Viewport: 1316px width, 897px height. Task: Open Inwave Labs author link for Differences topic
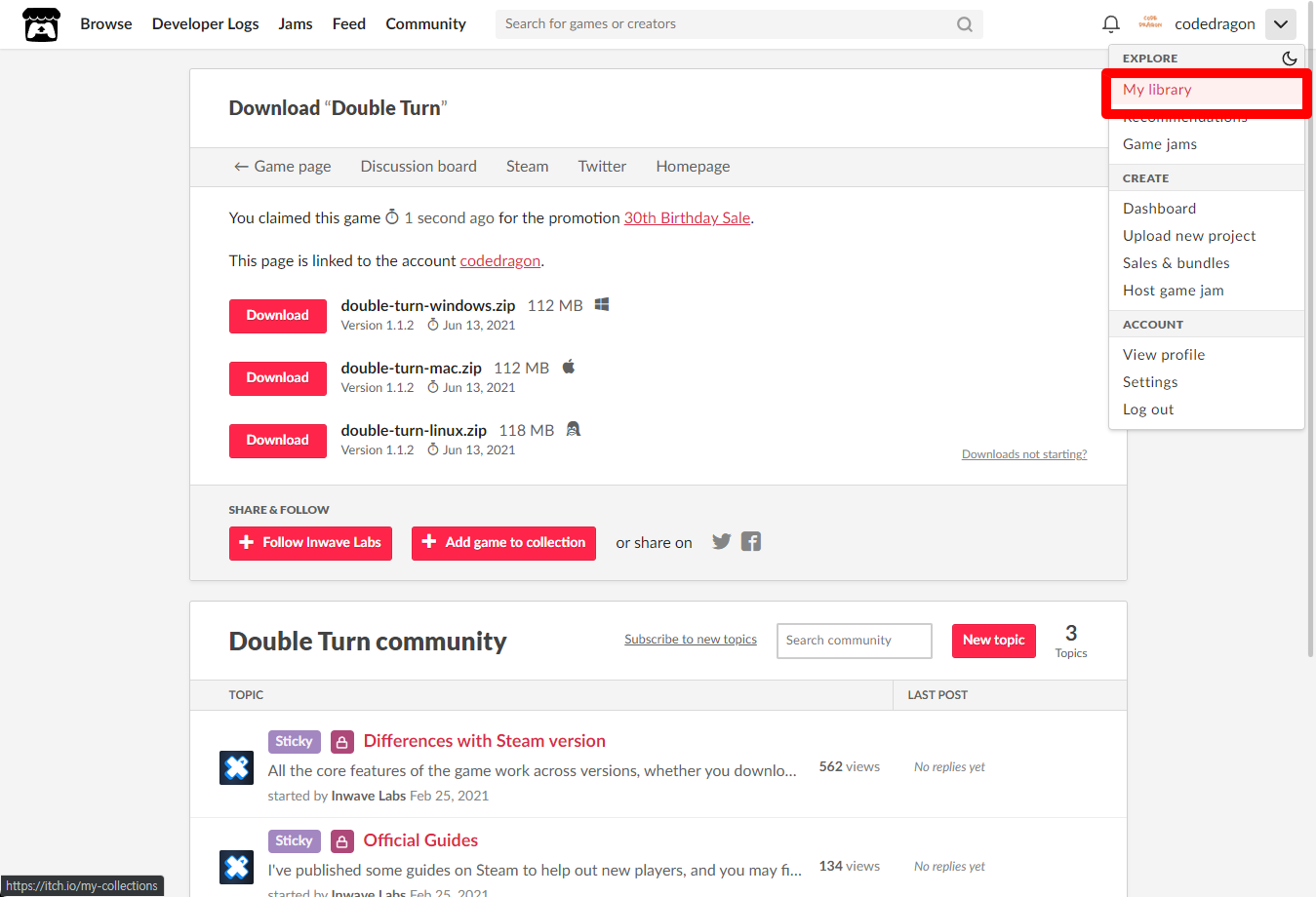(x=369, y=796)
